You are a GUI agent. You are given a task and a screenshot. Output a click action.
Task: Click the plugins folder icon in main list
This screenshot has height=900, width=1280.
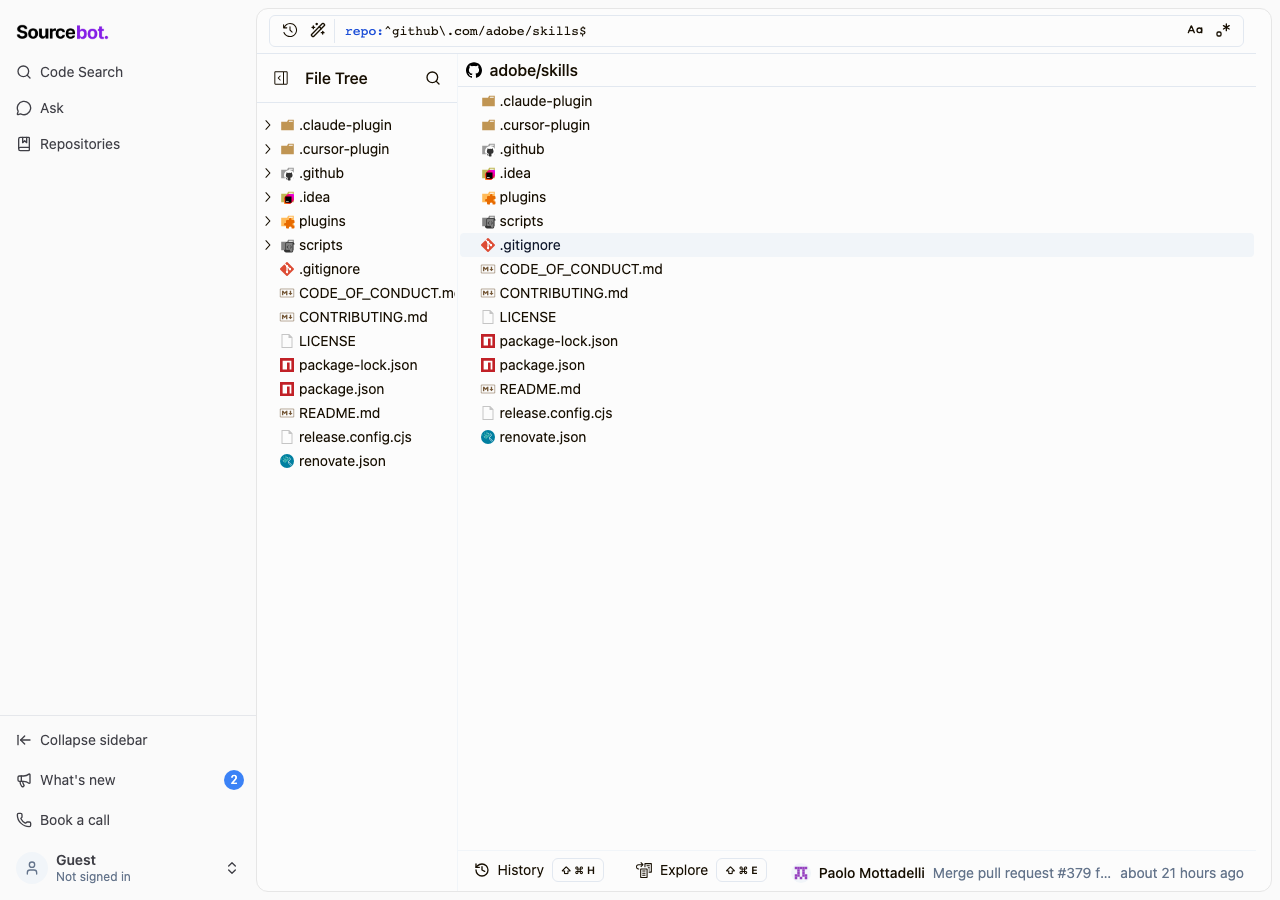click(488, 197)
